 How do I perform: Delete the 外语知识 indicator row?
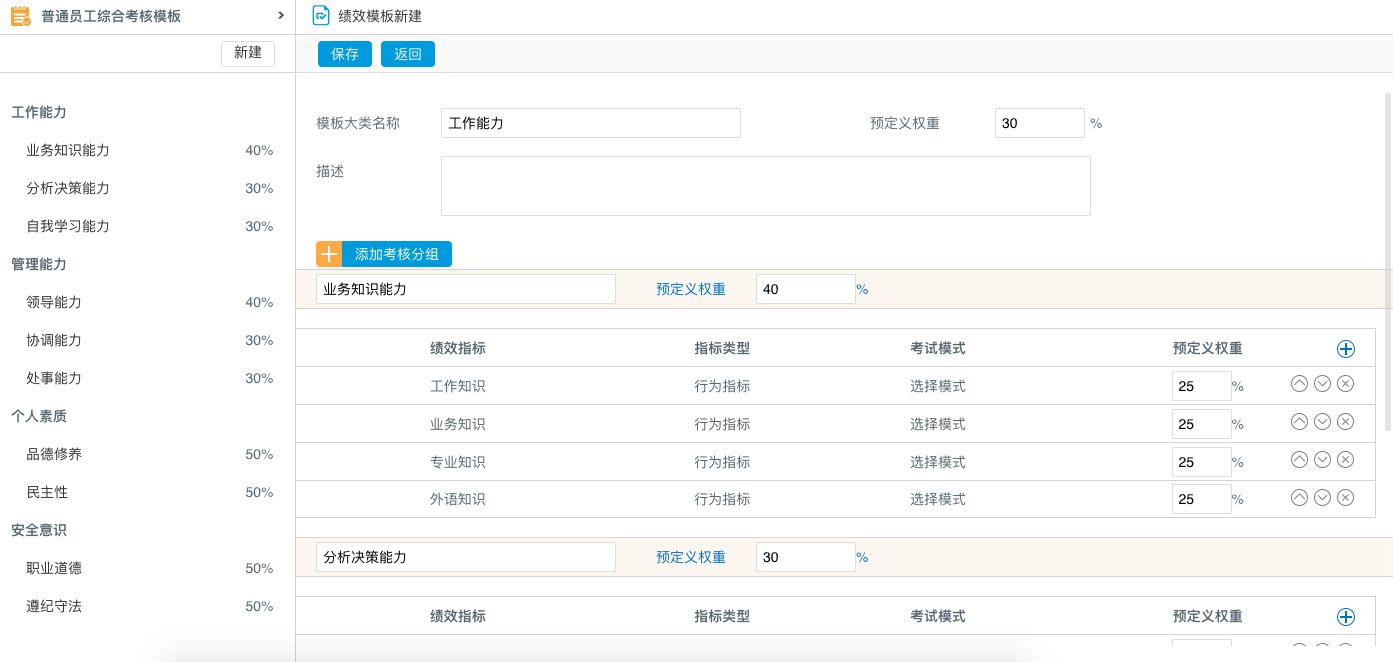coord(1345,498)
